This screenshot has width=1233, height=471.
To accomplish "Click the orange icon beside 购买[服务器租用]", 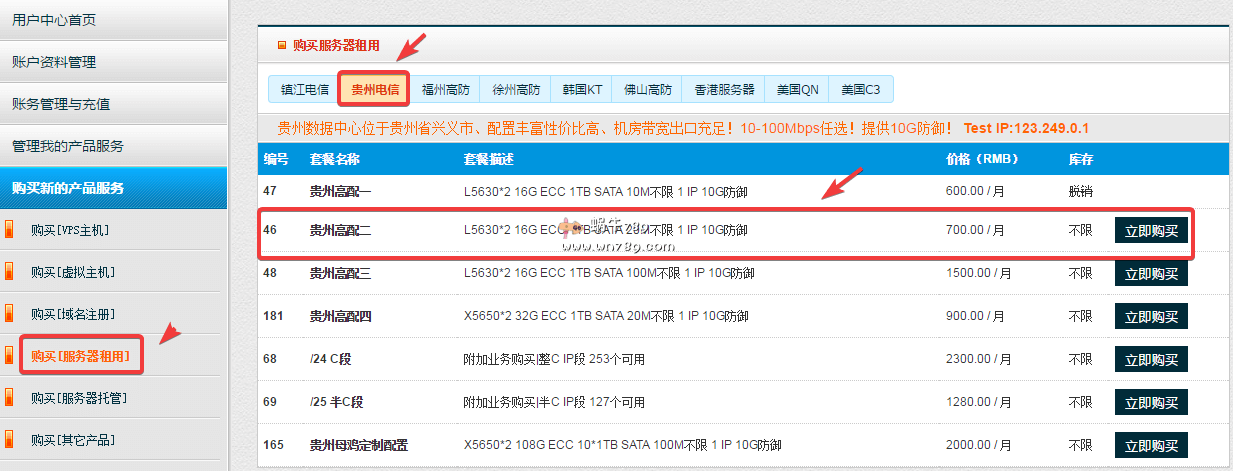I will coord(10,355).
